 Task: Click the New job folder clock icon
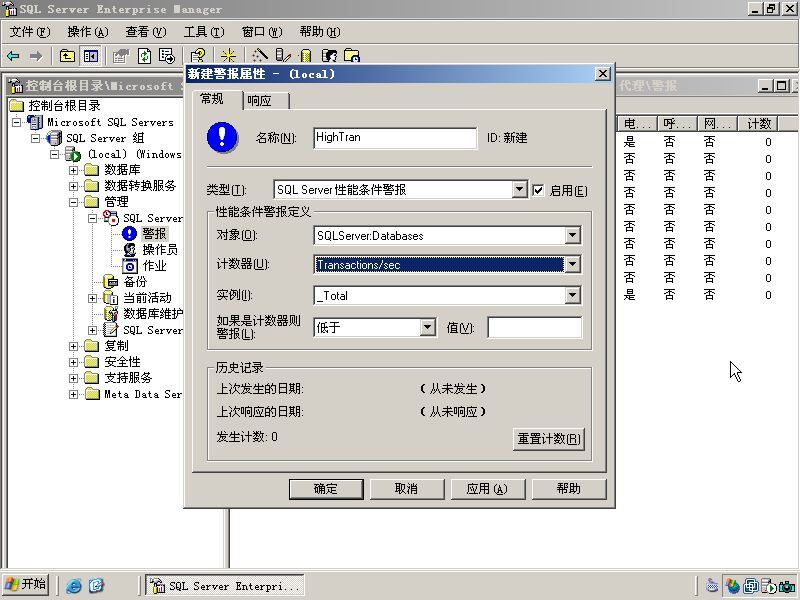point(352,56)
